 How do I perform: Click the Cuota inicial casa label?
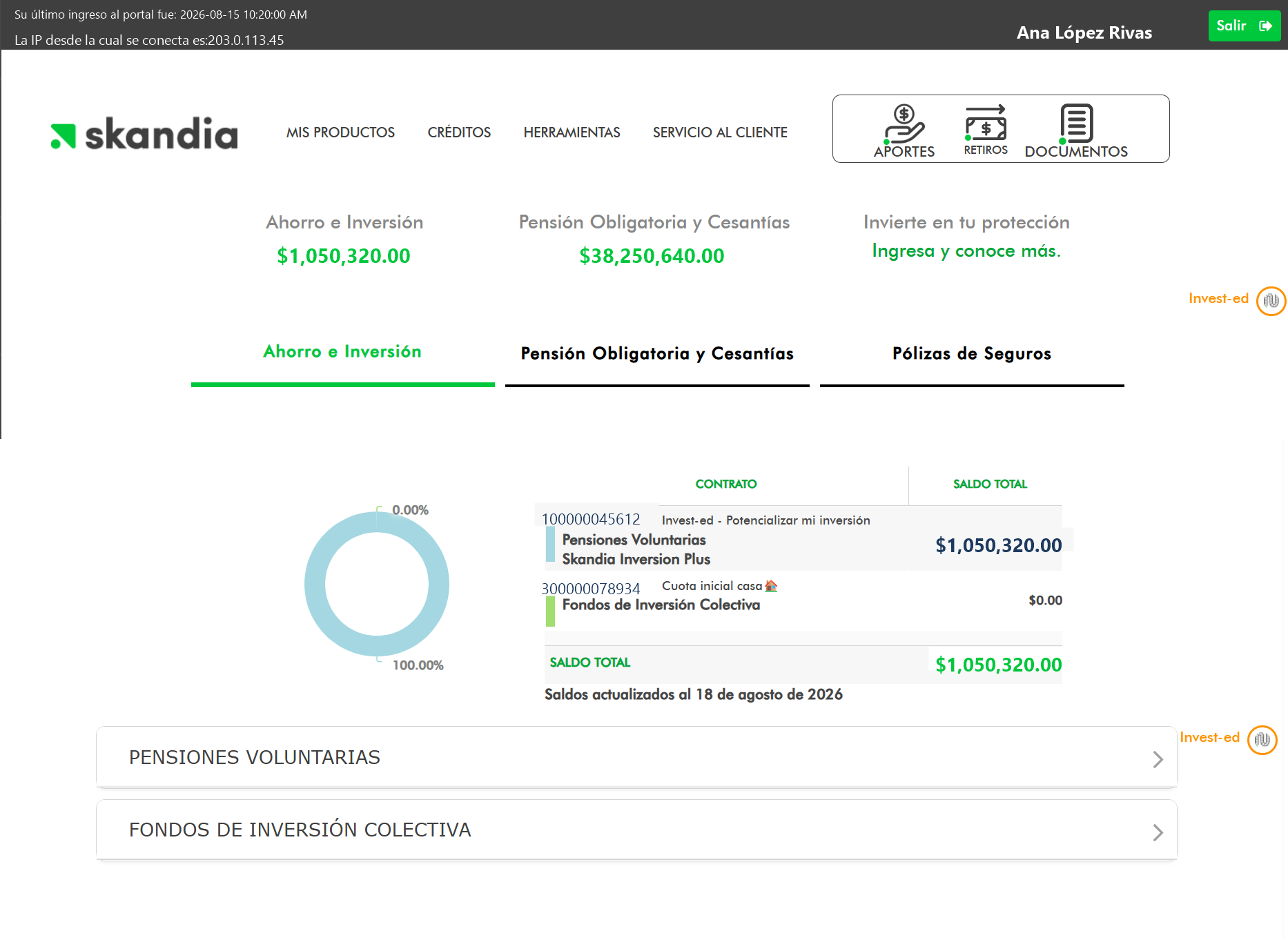click(712, 586)
